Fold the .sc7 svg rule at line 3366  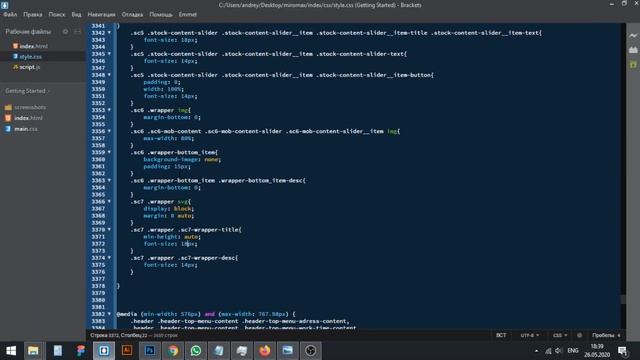pyautogui.click(x=109, y=202)
